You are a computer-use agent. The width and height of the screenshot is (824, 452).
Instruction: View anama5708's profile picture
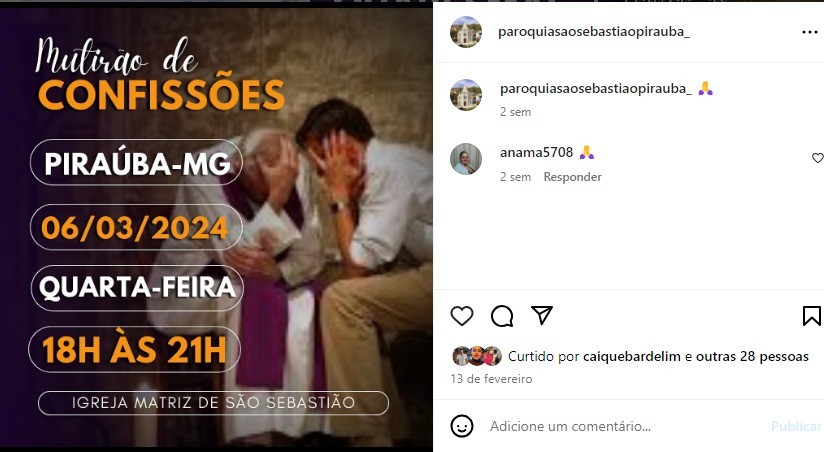pos(466,159)
